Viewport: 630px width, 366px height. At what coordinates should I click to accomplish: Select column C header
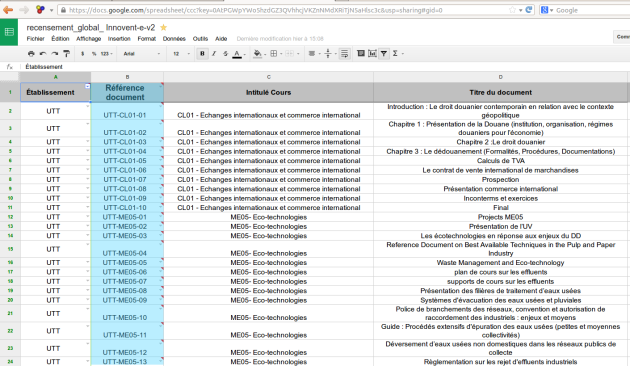[x=268, y=77]
